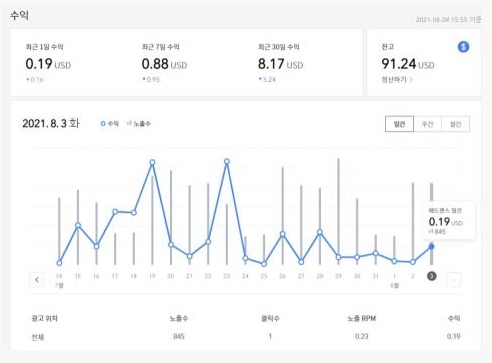Select the highlighted date 3 marker

click(432, 276)
